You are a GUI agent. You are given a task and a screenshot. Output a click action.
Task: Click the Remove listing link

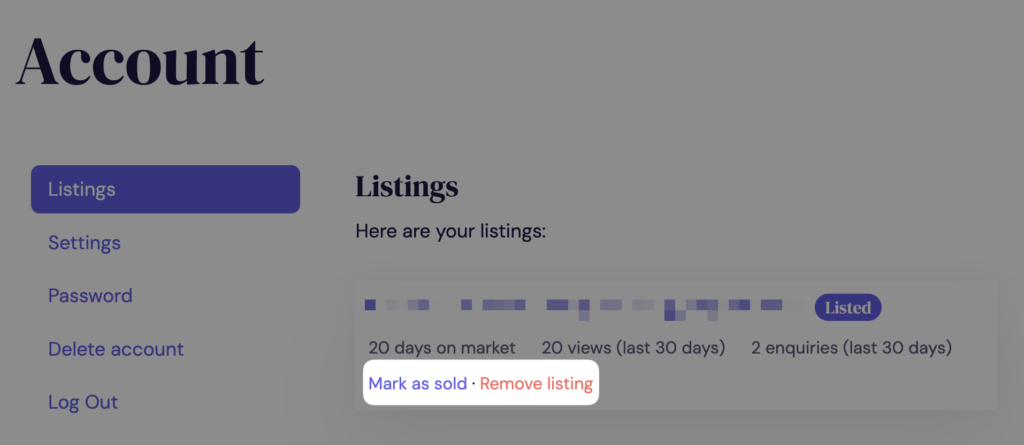pos(536,384)
